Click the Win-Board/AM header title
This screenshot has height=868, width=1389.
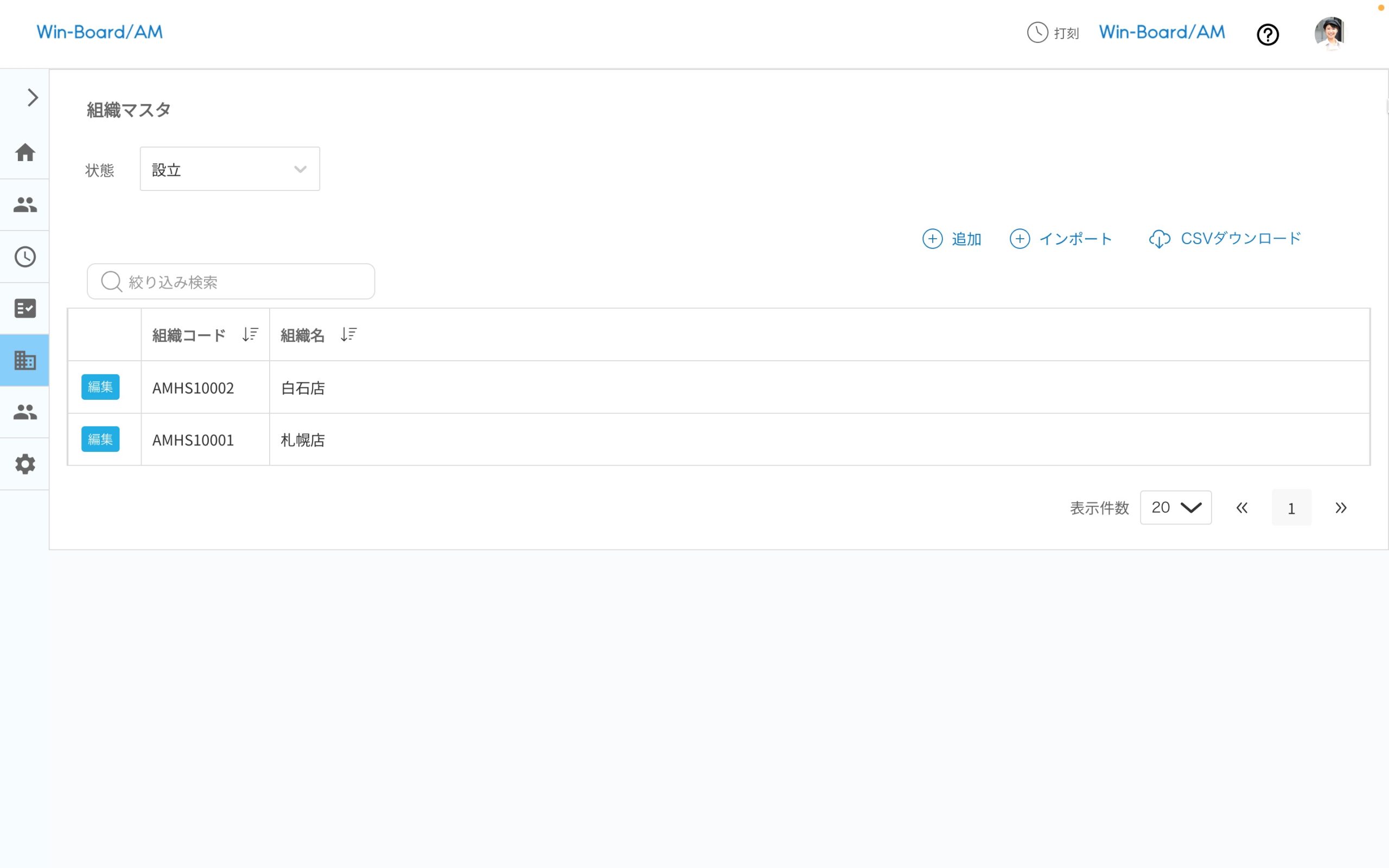pyautogui.click(x=1161, y=31)
